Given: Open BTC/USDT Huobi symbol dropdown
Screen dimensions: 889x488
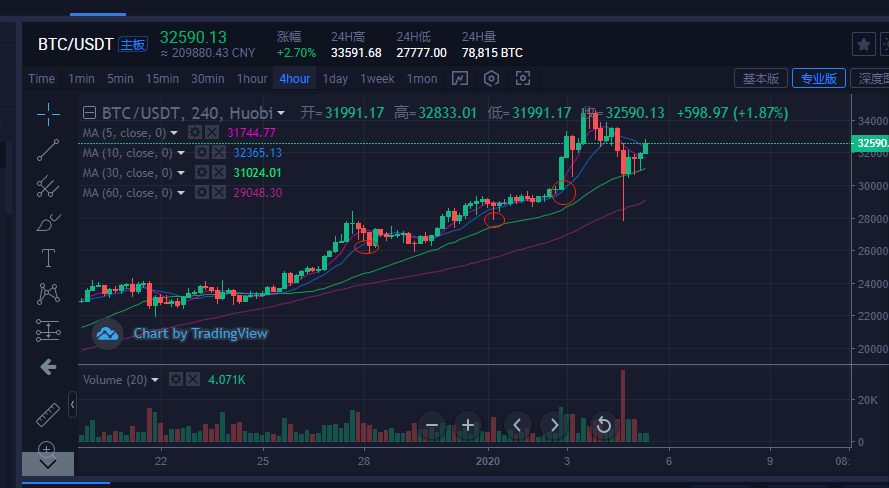Looking at the screenshot, I should click(281, 113).
